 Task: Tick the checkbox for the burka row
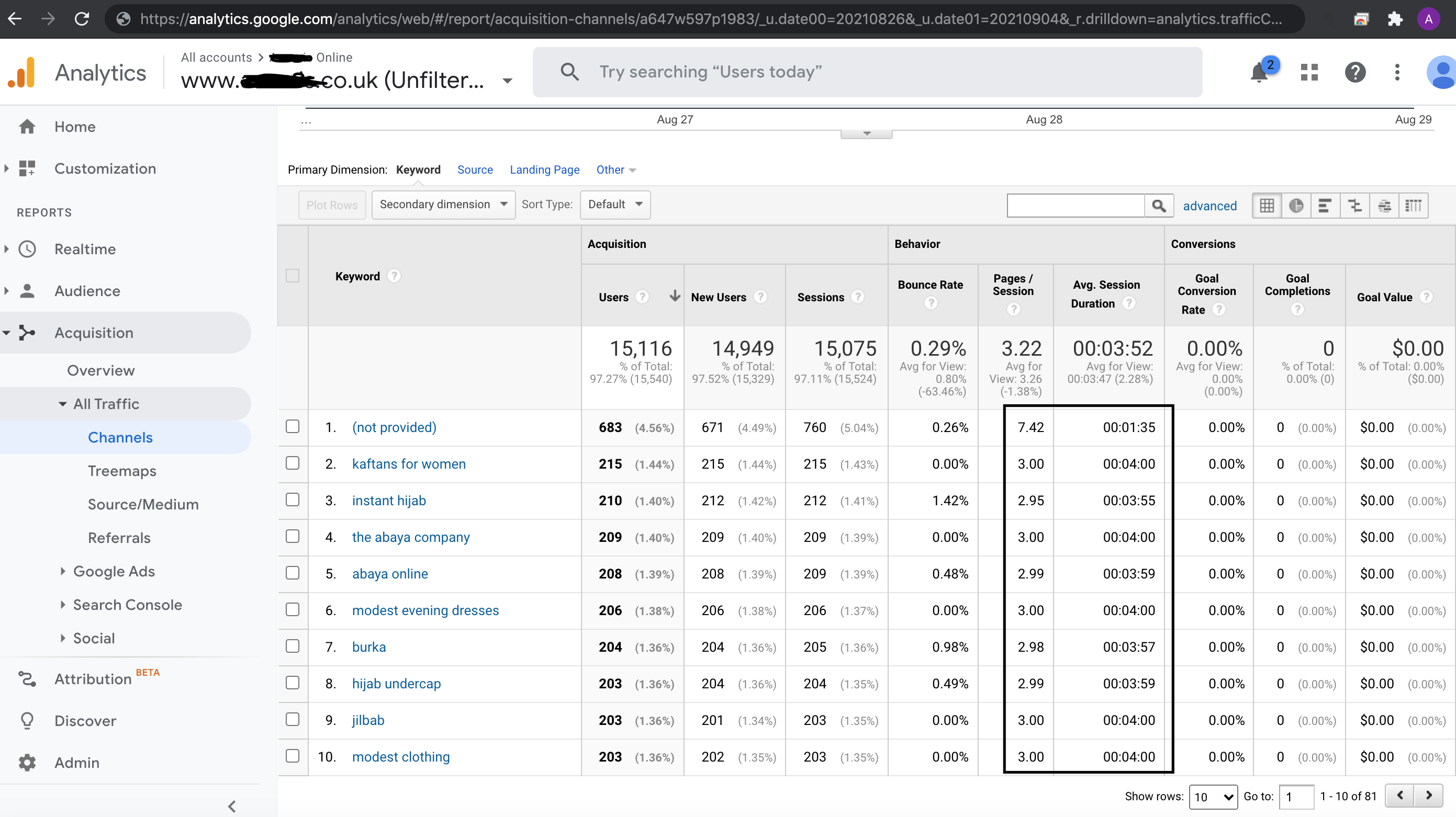tap(292, 646)
